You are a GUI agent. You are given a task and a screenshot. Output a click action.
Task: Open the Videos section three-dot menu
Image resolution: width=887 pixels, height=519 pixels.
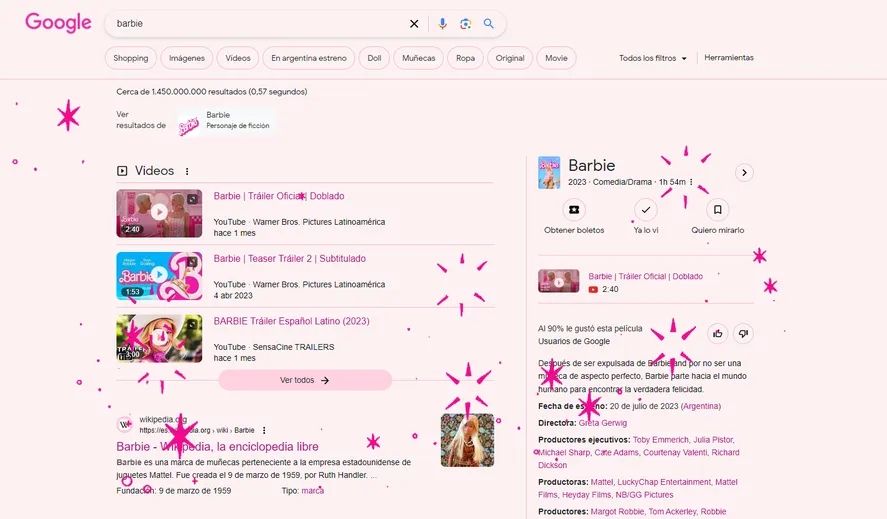(187, 171)
